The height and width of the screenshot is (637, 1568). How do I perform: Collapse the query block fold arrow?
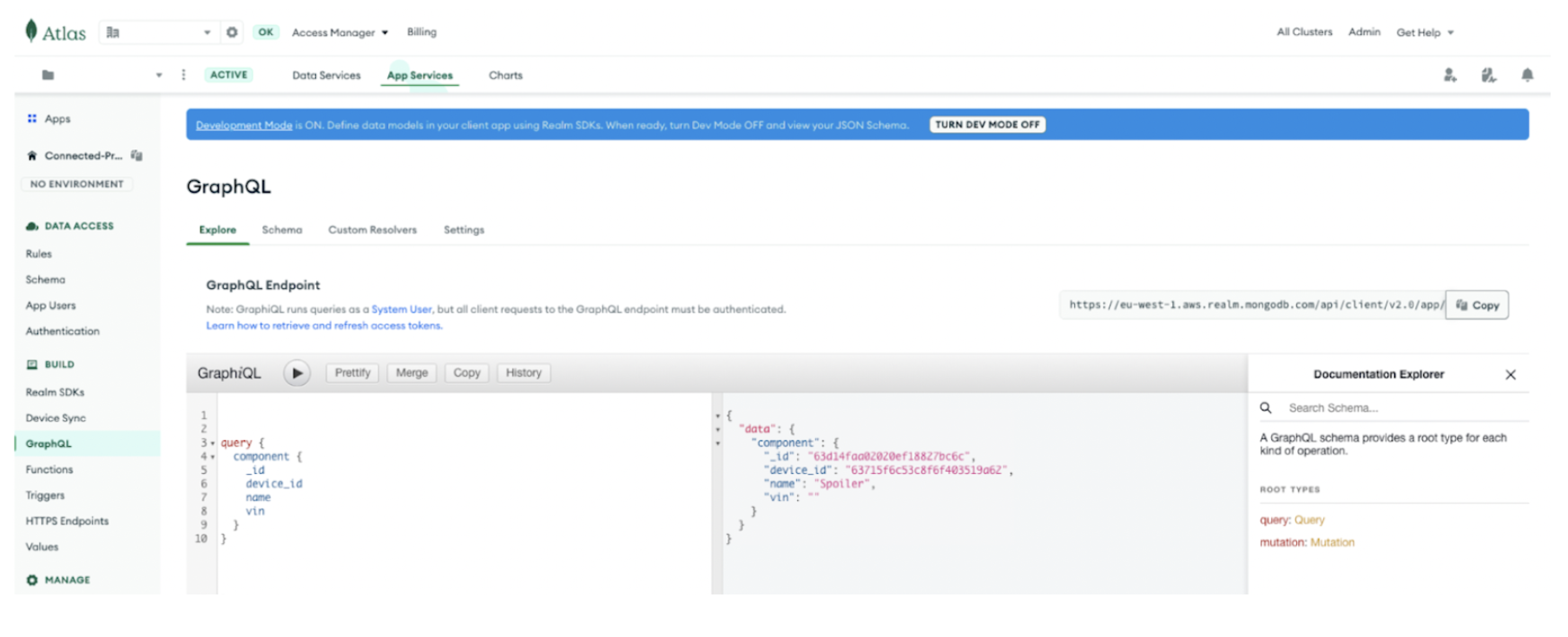point(213,443)
